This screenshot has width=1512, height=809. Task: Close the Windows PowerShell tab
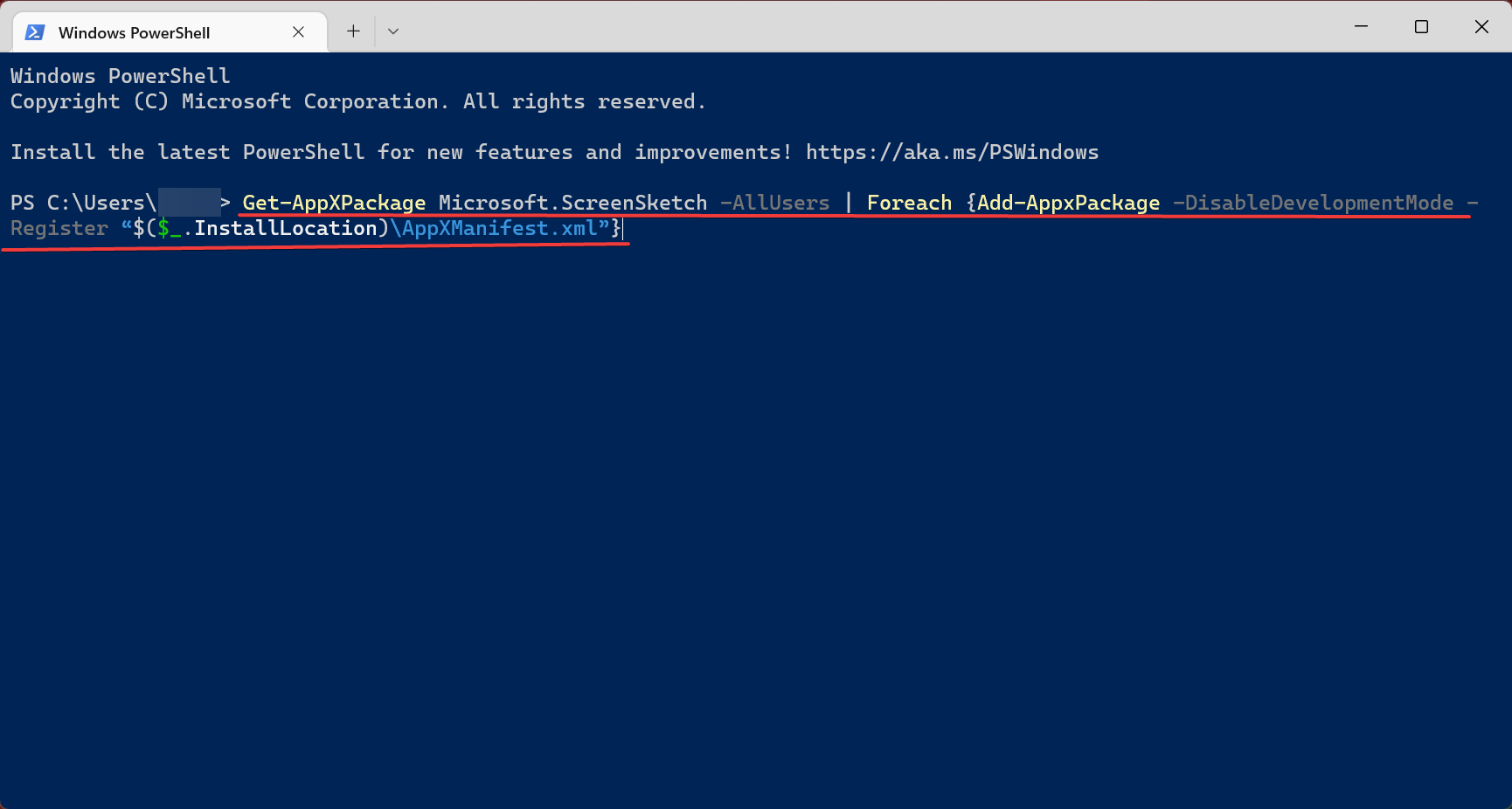[298, 32]
